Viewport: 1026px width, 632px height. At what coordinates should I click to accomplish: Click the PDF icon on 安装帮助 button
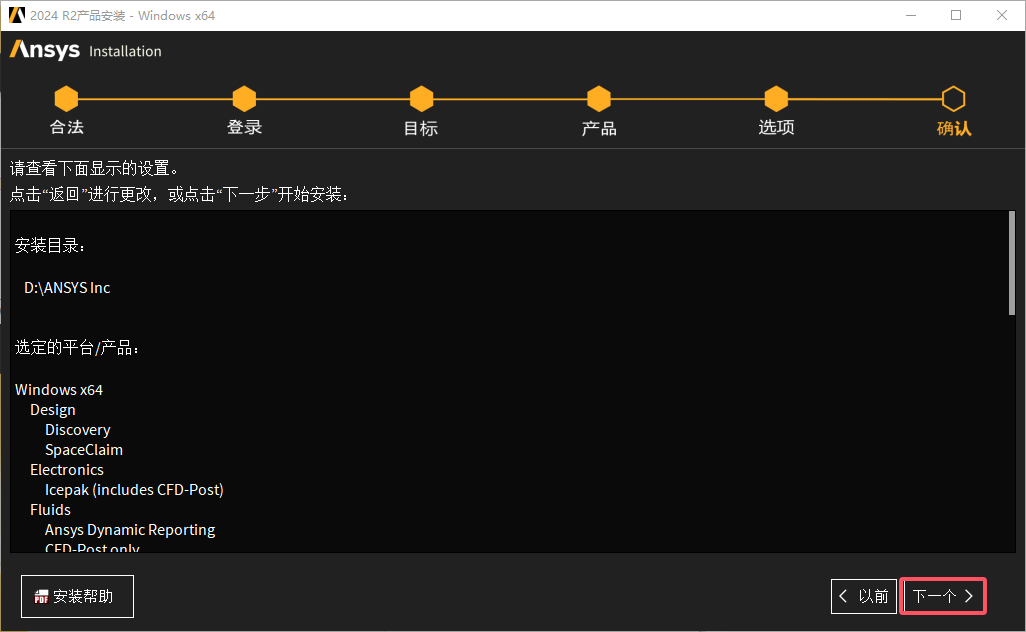coord(41,596)
